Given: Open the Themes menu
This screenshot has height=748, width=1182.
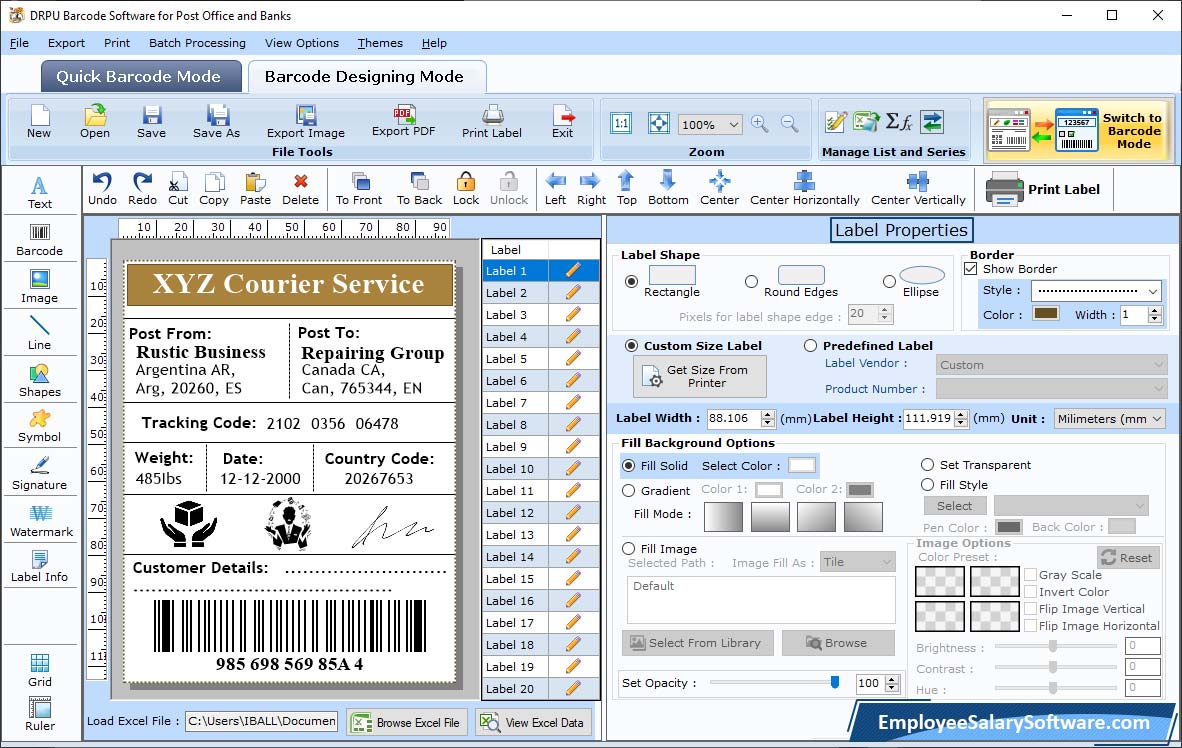Looking at the screenshot, I should [x=380, y=43].
